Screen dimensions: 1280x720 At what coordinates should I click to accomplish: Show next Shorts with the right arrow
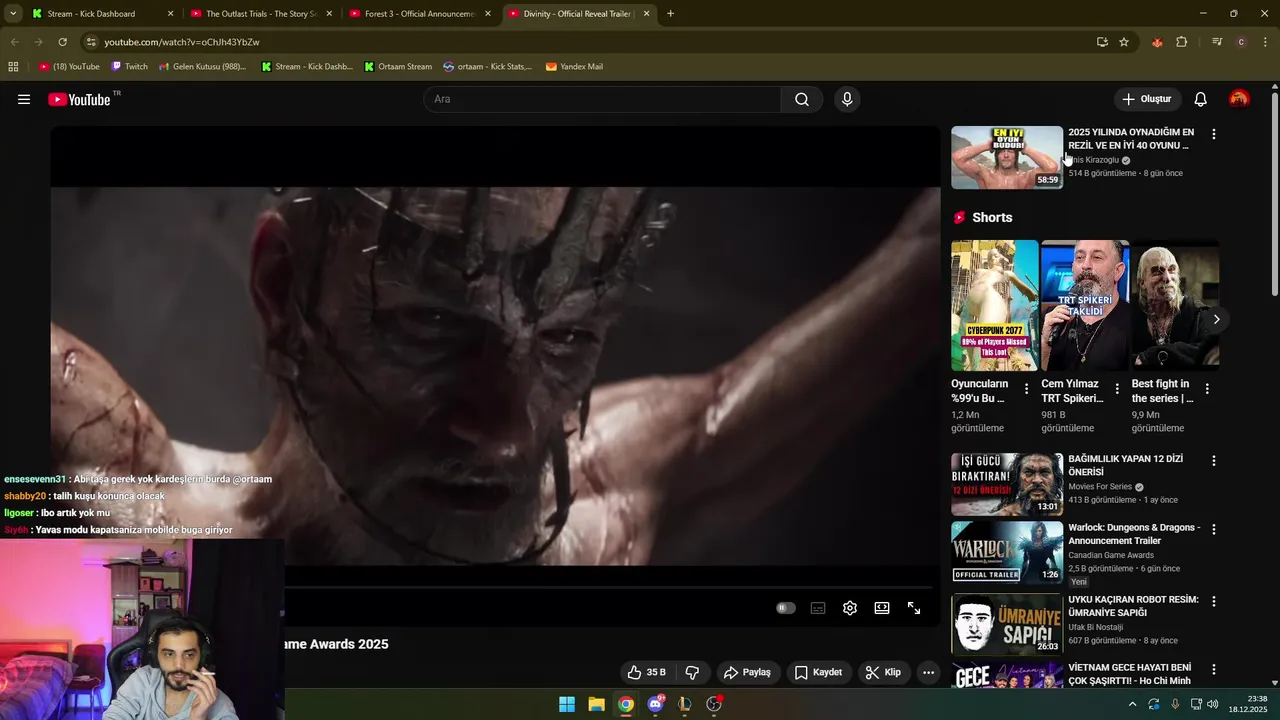pos(1216,319)
